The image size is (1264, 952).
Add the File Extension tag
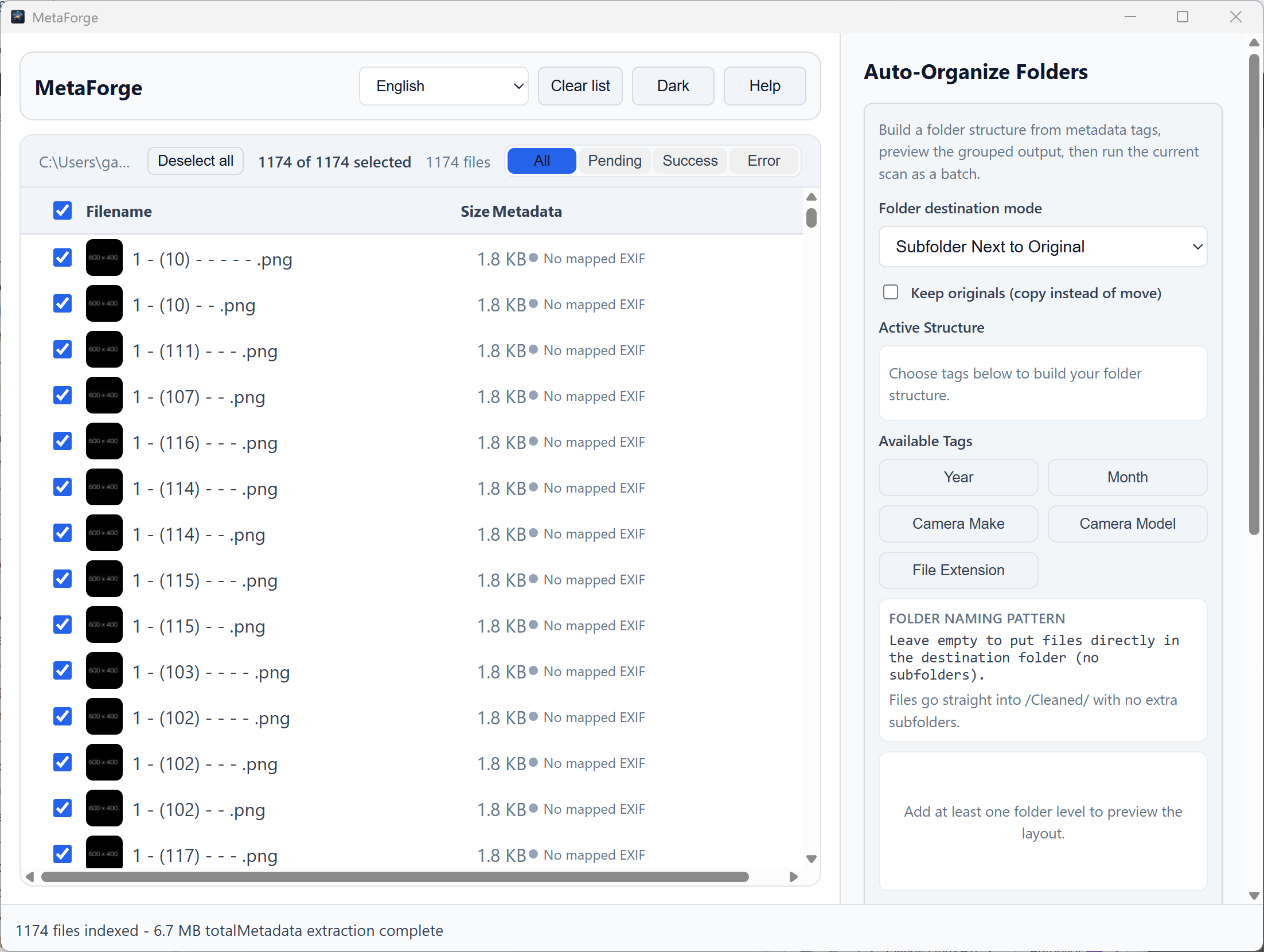[x=958, y=570]
